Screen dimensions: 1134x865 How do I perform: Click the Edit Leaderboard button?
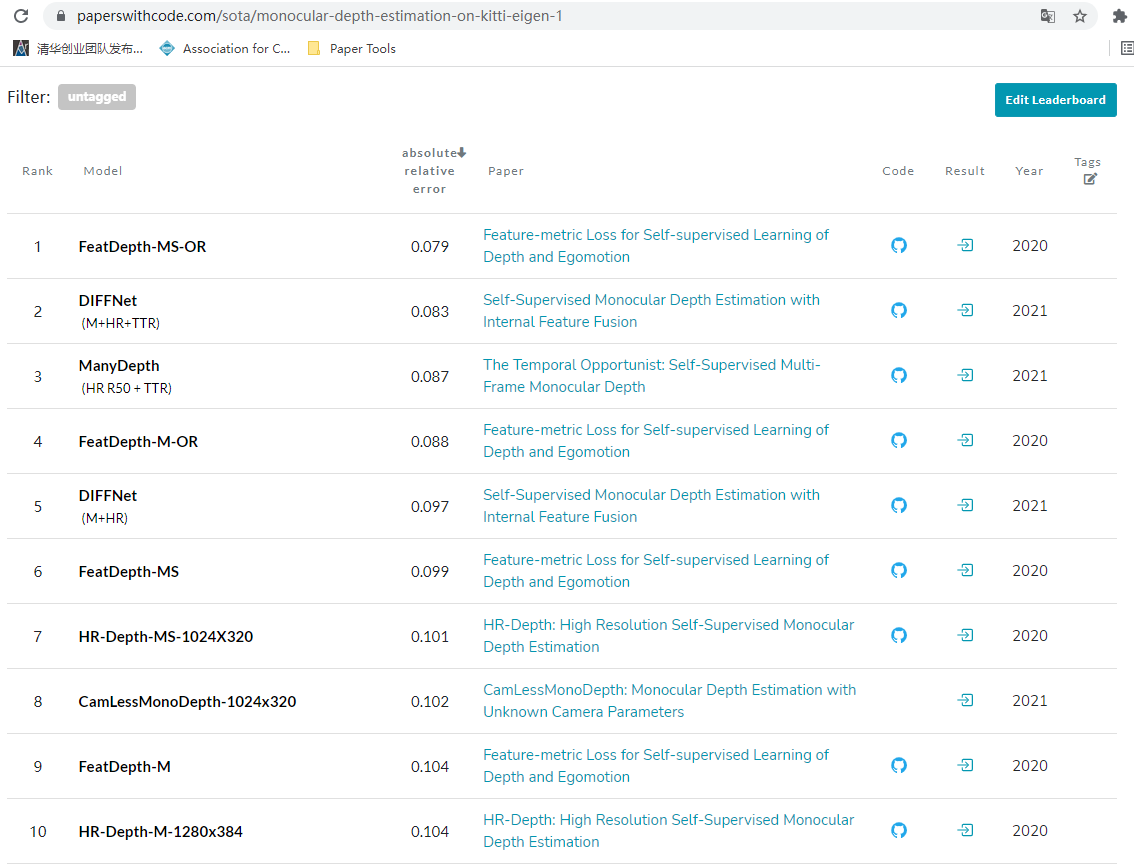pyautogui.click(x=1055, y=100)
